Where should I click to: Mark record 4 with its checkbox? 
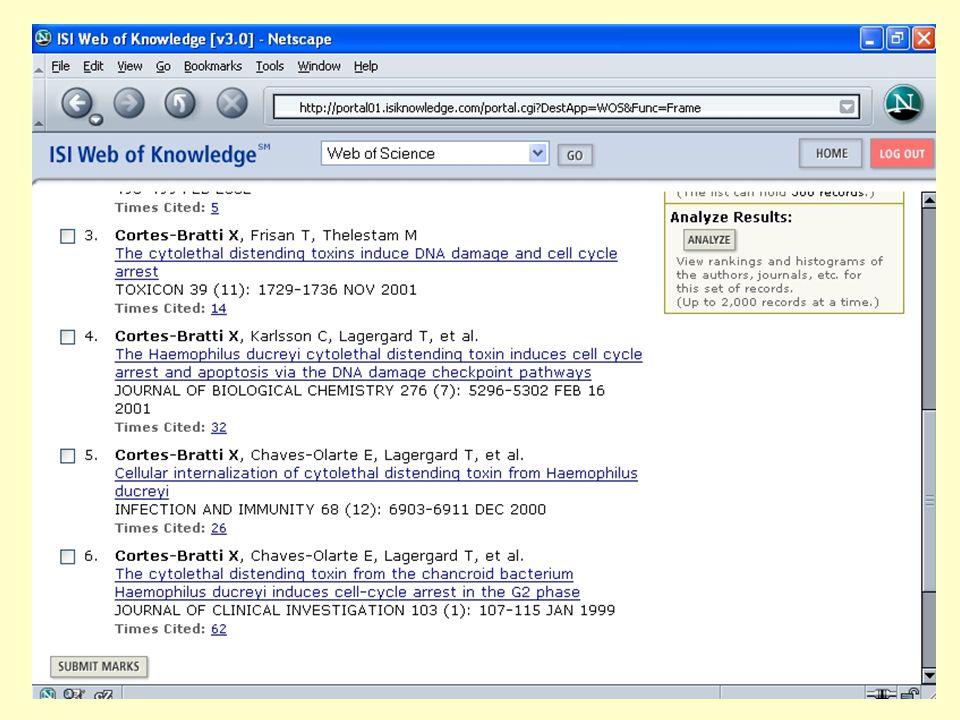67,337
